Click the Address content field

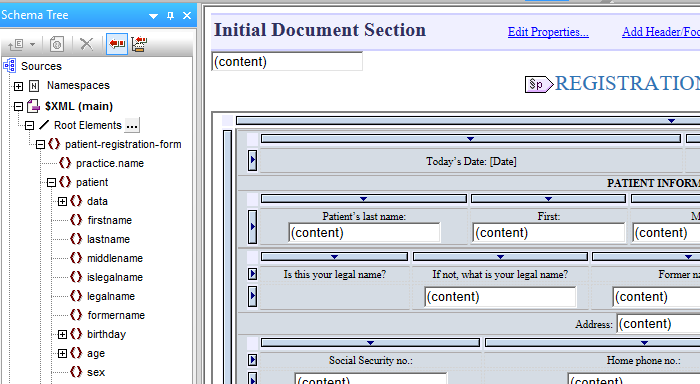click(658, 324)
